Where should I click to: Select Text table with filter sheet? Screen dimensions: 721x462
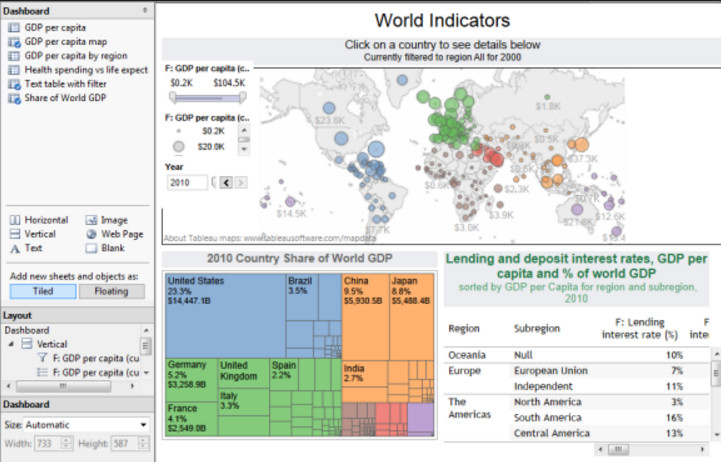click(65, 84)
